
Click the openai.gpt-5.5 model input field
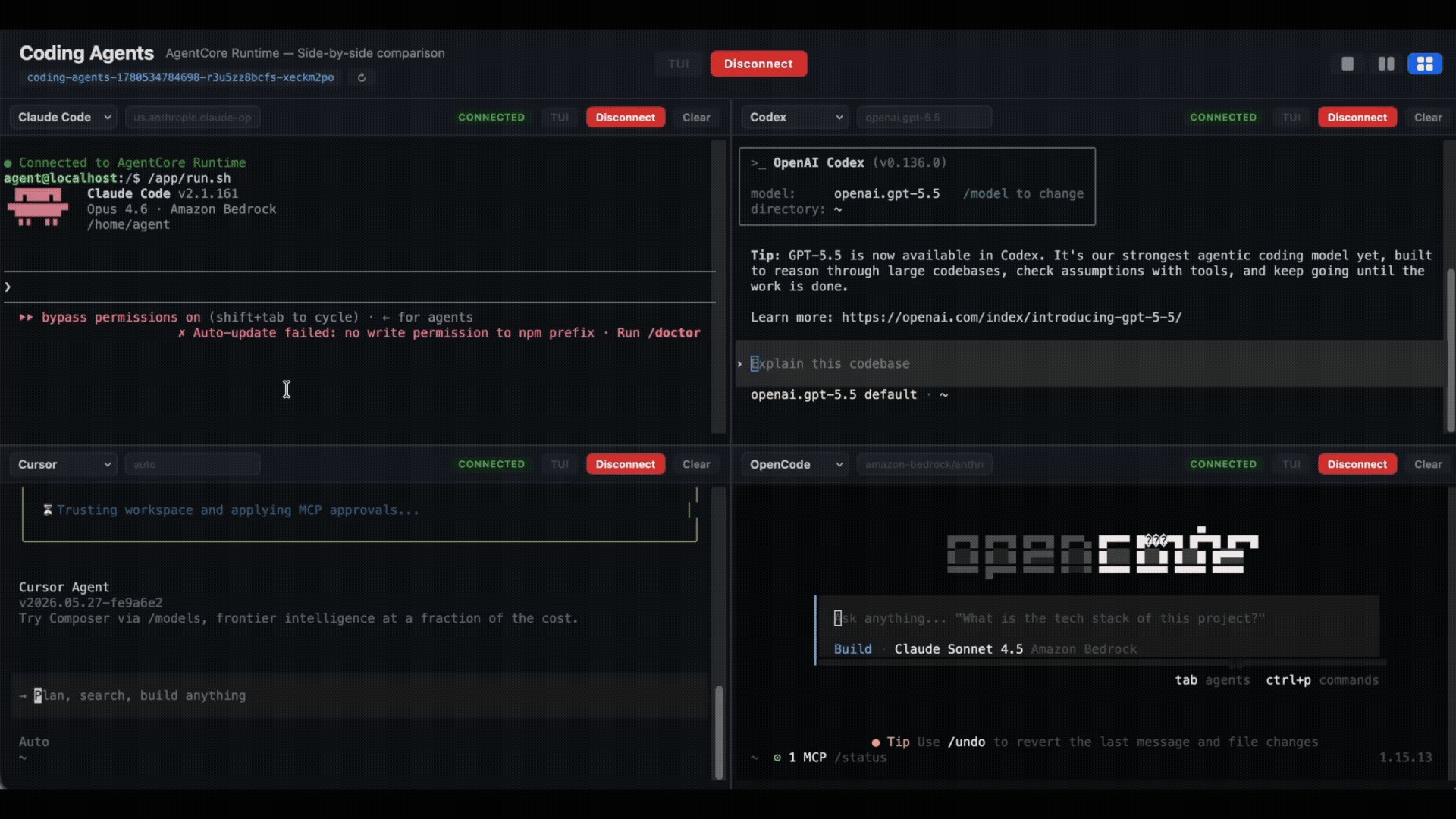tap(924, 118)
